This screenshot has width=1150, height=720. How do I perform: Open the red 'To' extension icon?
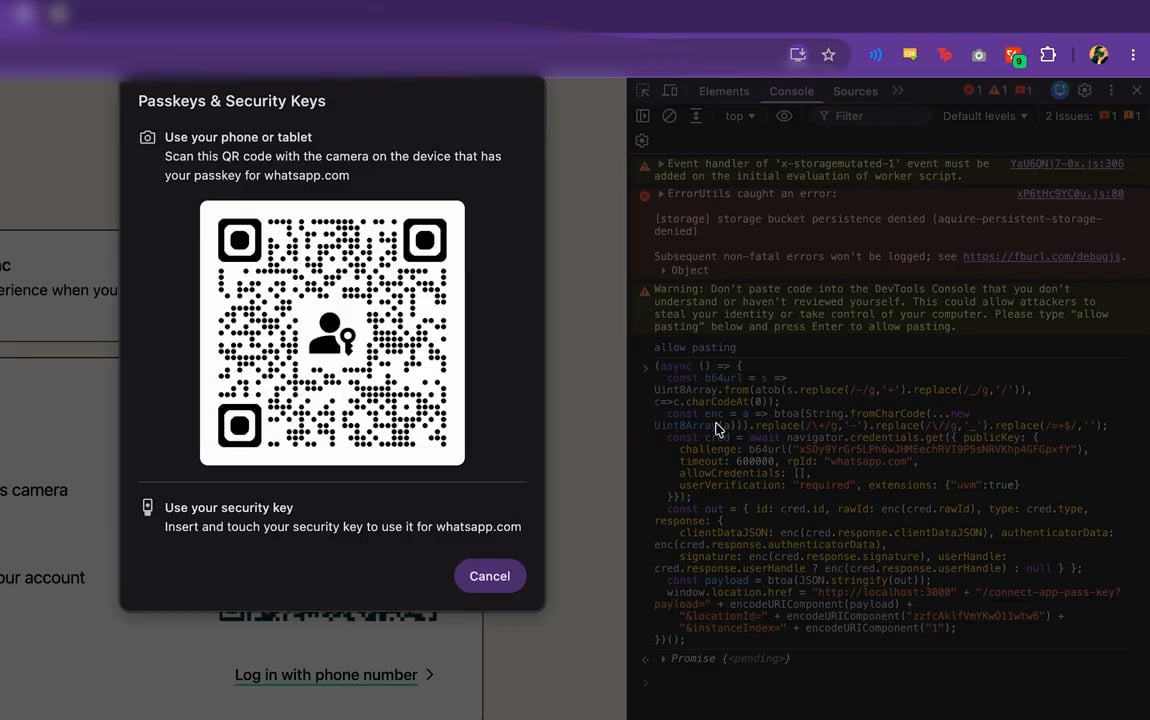pos(945,55)
